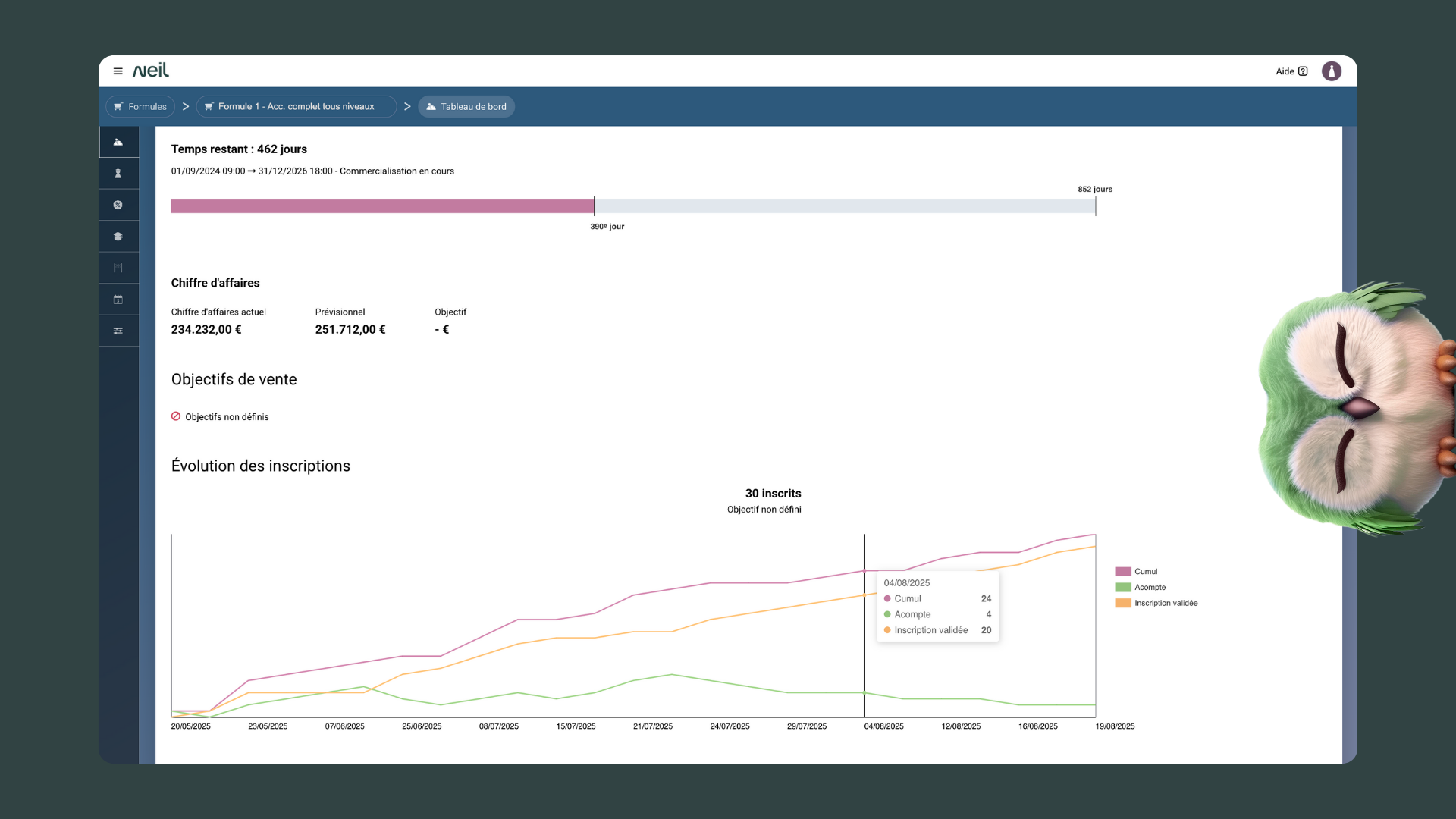Click the dashboard icon in the sidebar
This screenshot has height=819, width=1456.
click(x=118, y=142)
